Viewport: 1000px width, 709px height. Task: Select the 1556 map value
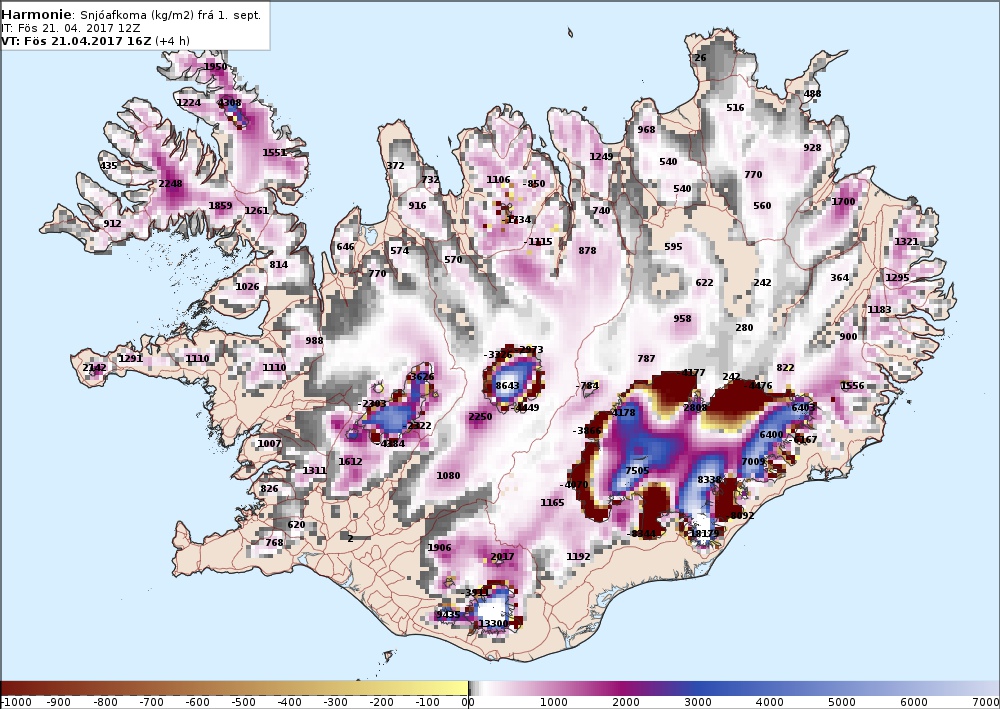tap(852, 386)
